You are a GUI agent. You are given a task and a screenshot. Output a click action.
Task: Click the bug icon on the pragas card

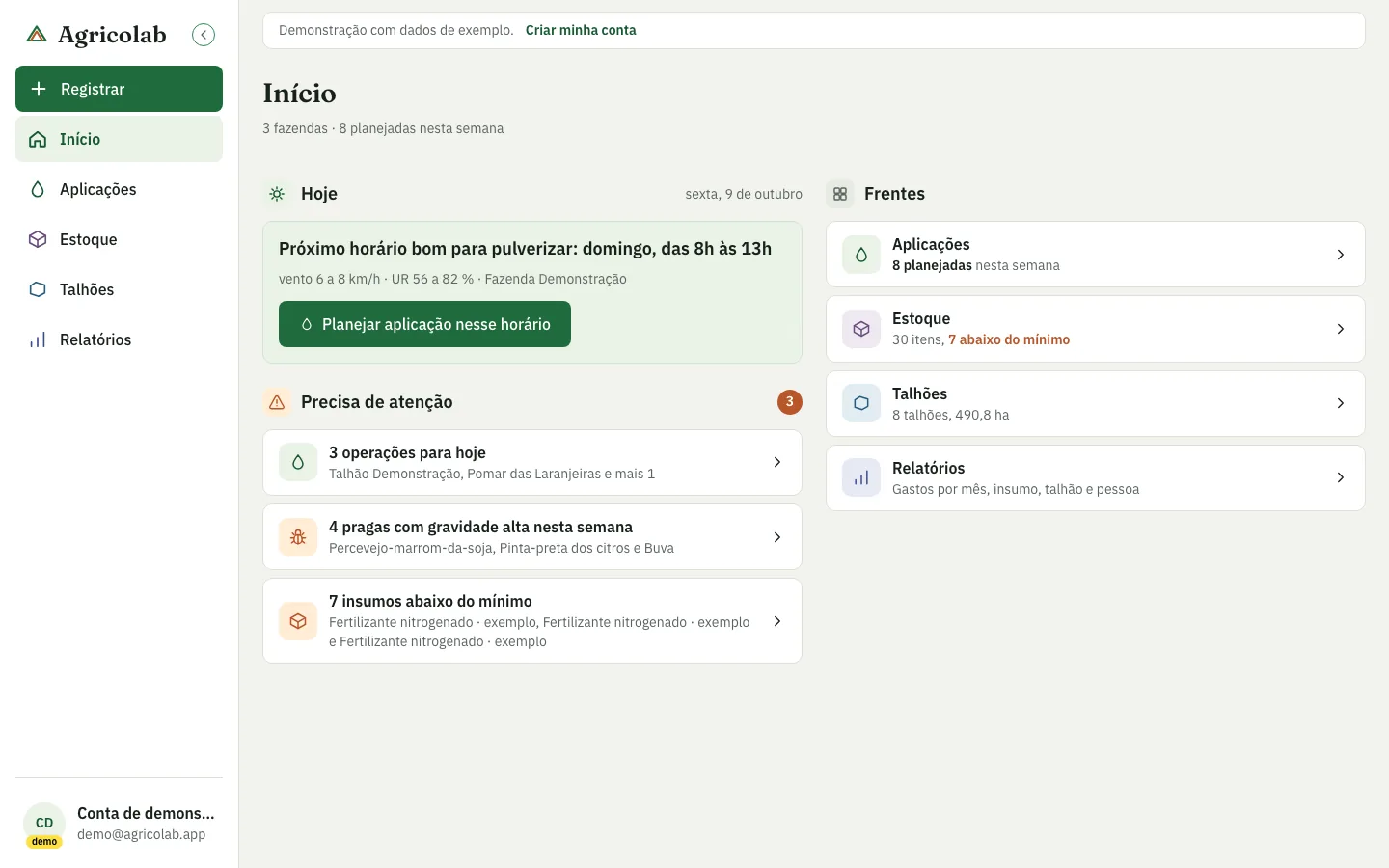click(x=298, y=537)
